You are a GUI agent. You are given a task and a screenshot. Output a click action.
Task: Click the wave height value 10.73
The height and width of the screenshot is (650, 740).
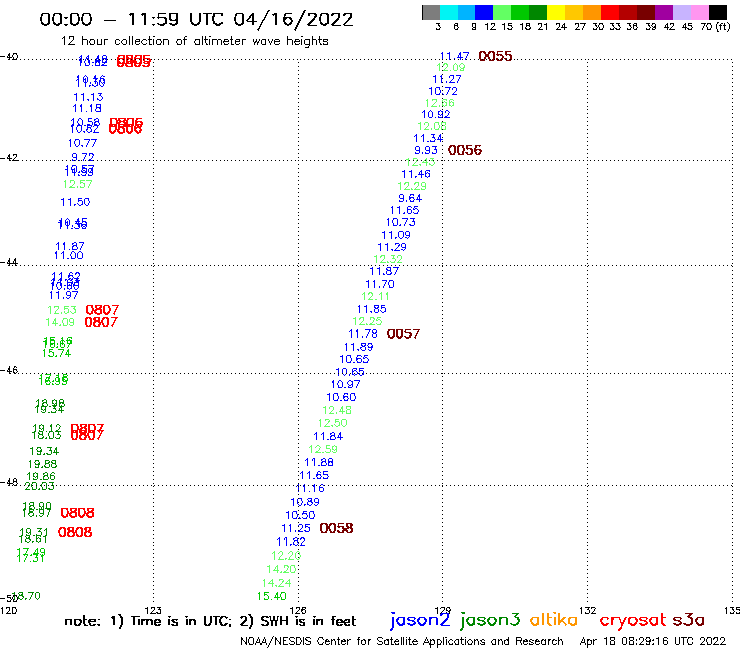[x=401, y=222]
